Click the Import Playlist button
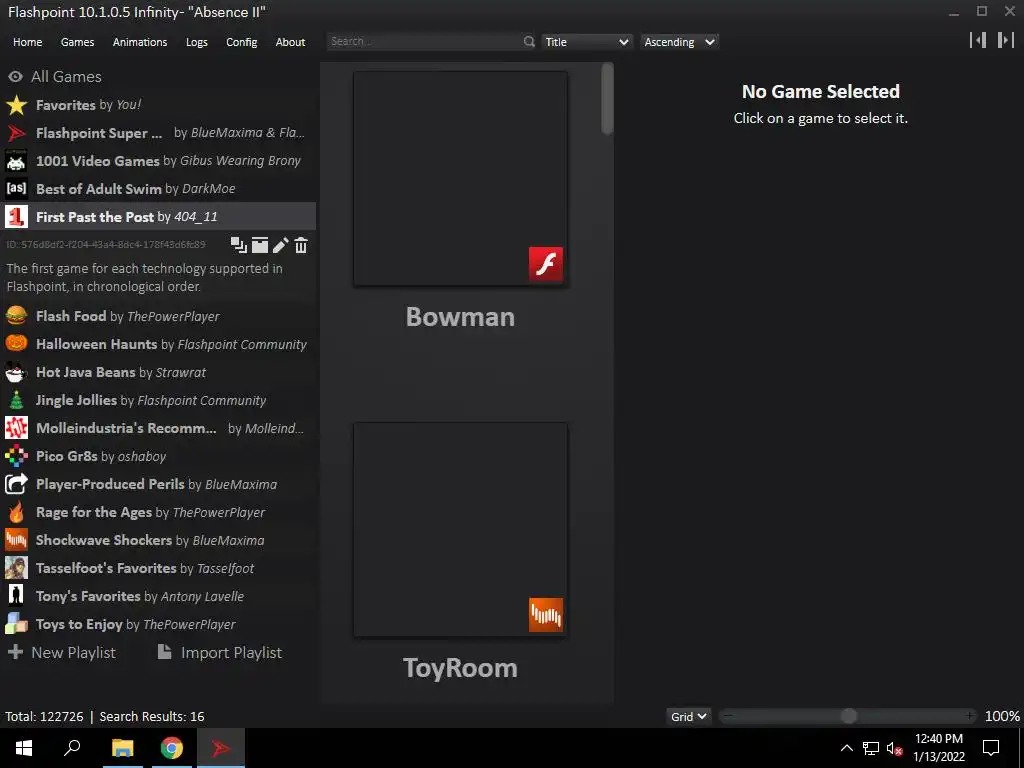 point(220,652)
